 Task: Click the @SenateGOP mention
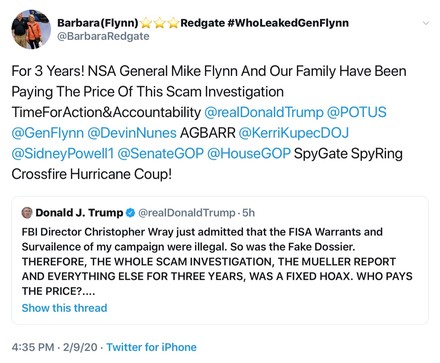point(160,154)
